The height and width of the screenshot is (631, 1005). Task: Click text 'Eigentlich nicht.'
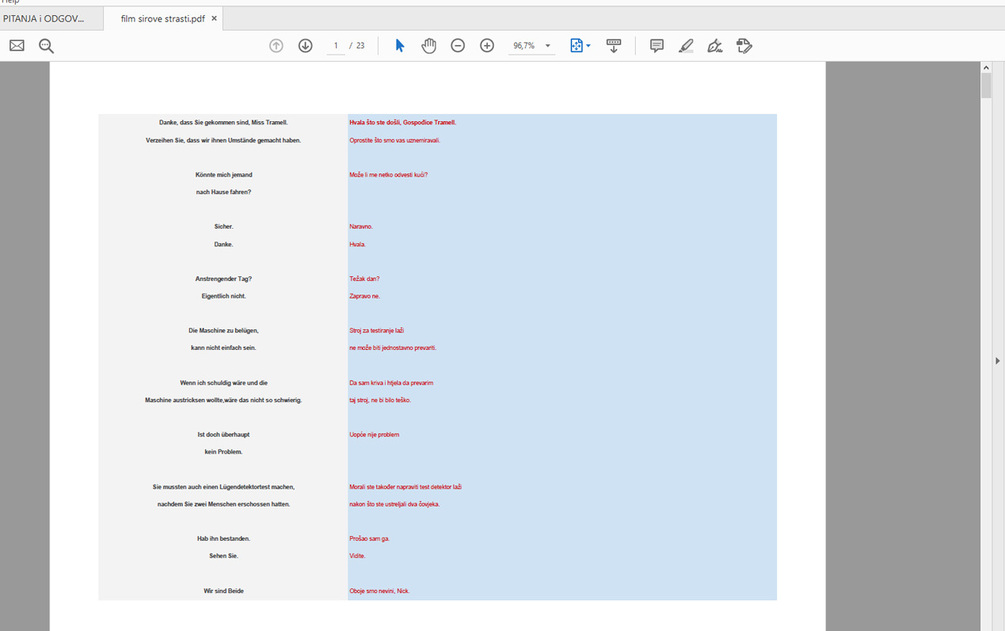click(224, 296)
